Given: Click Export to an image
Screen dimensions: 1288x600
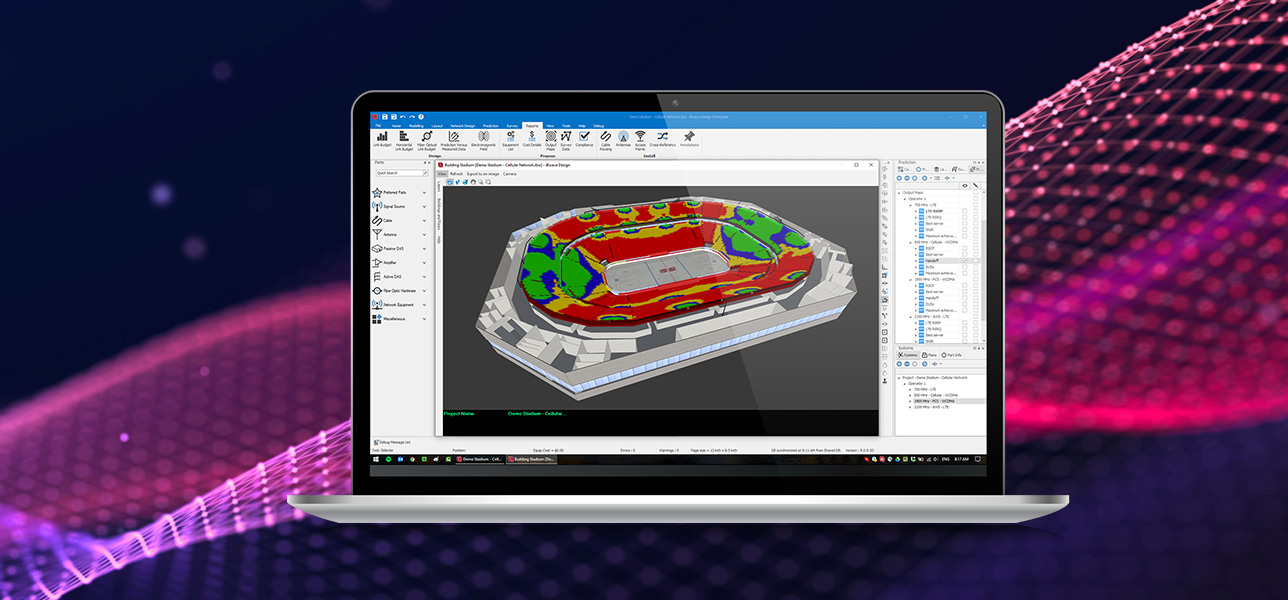Looking at the screenshot, I should (482, 174).
